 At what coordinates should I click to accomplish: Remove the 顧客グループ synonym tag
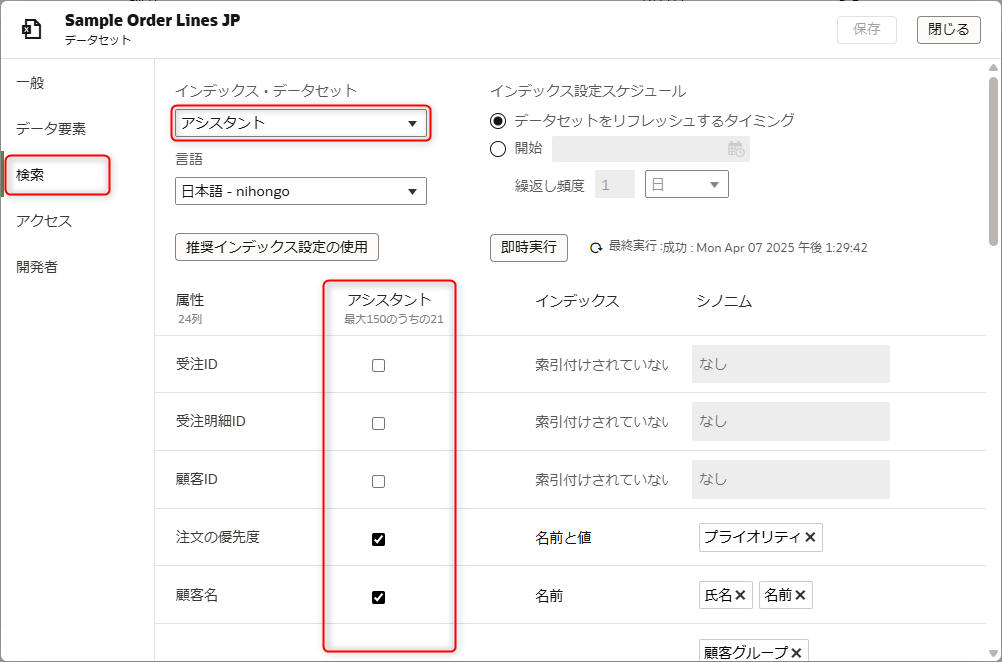point(796,652)
